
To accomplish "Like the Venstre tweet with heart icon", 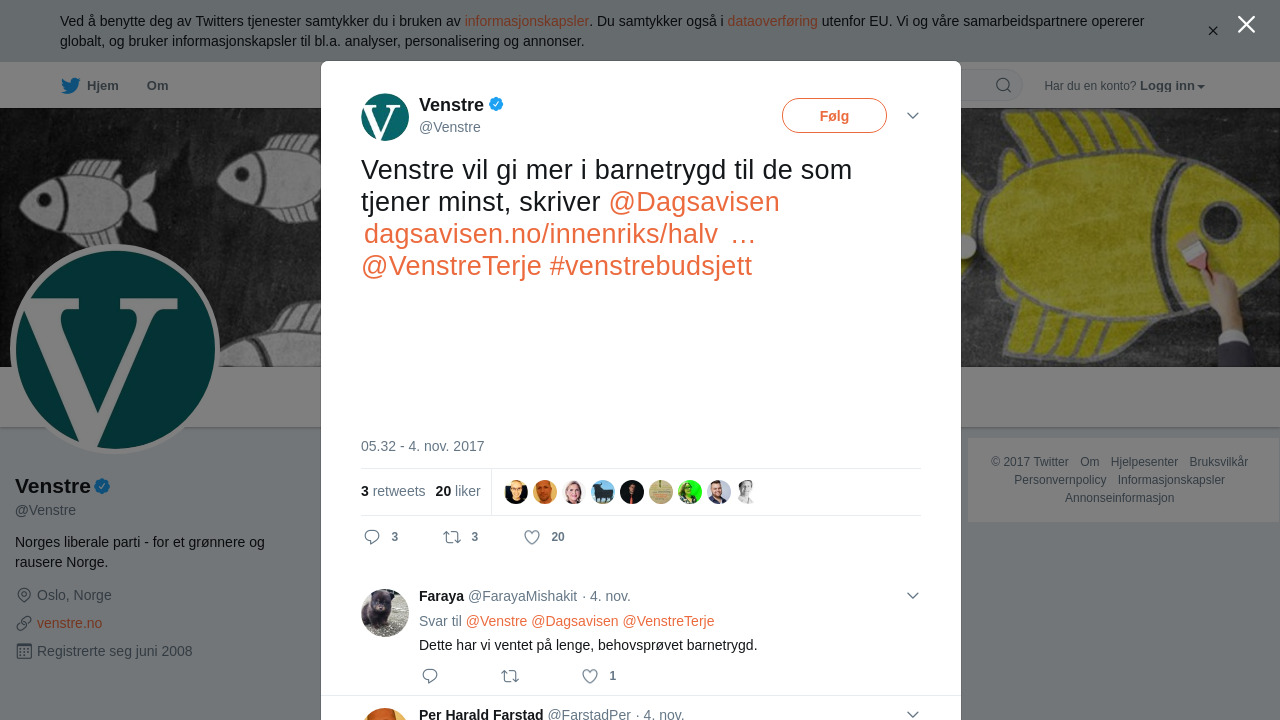I will click(x=532, y=537).
